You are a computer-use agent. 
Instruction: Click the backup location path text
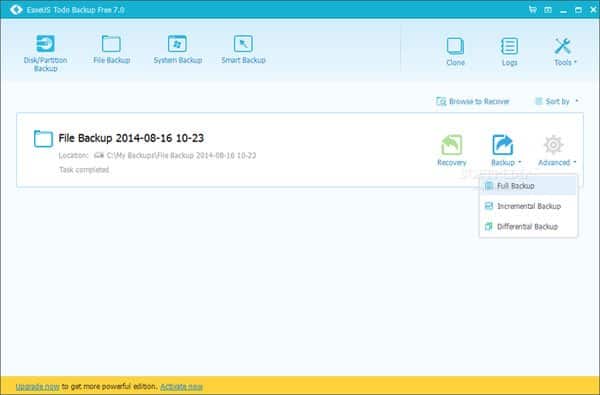pyautogui.click(x=181, y=155)
